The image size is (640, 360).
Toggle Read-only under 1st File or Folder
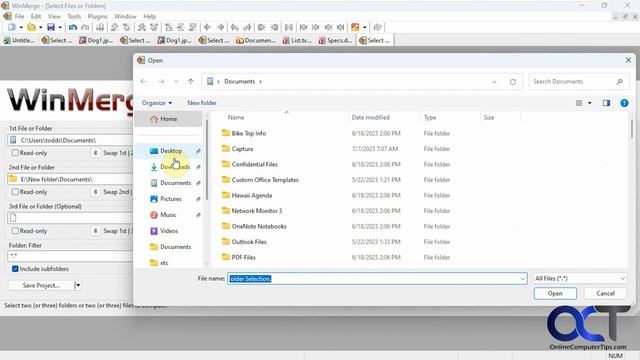(x=15, y=153)
